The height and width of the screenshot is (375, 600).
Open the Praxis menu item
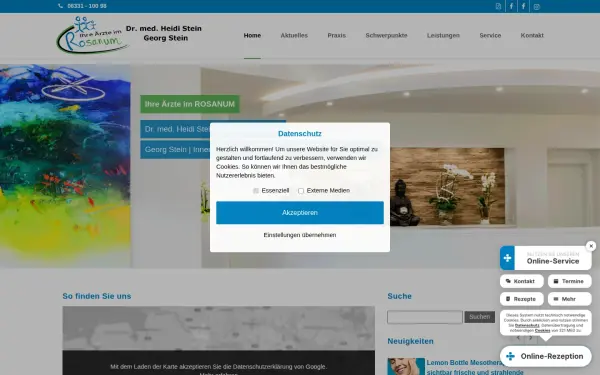tap(336, 35)
